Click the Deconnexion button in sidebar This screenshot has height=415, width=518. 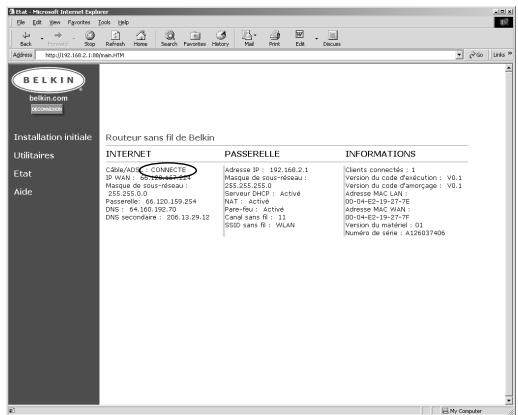click(x=47, y=109)
